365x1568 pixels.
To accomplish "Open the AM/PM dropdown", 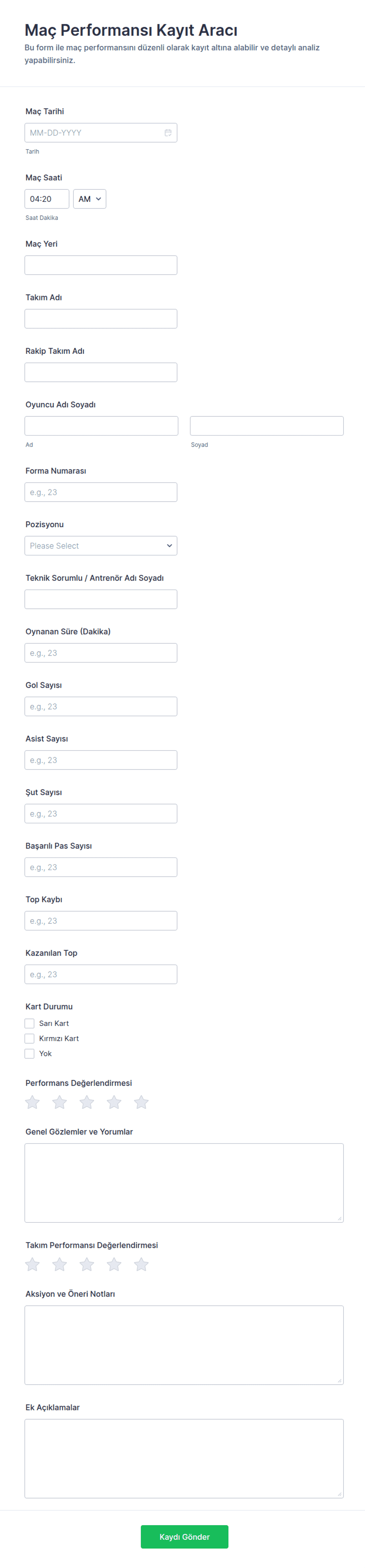I will (89, 199).
